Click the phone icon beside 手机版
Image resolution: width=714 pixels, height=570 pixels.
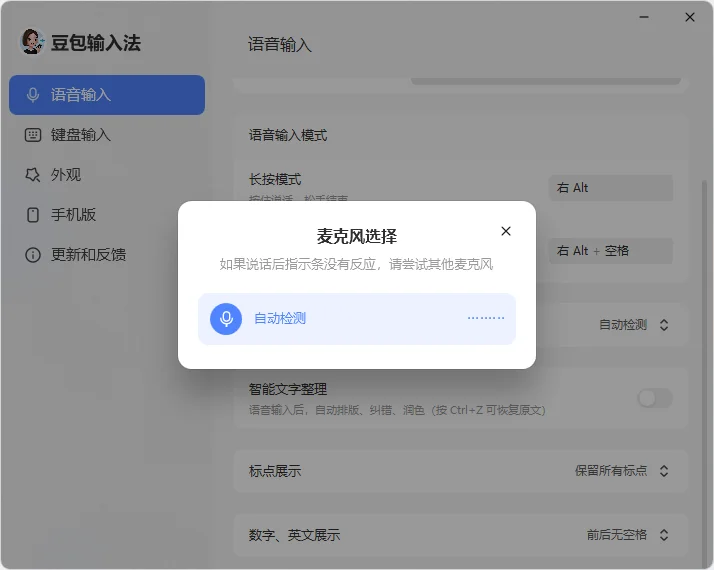[x=33, y=215]
